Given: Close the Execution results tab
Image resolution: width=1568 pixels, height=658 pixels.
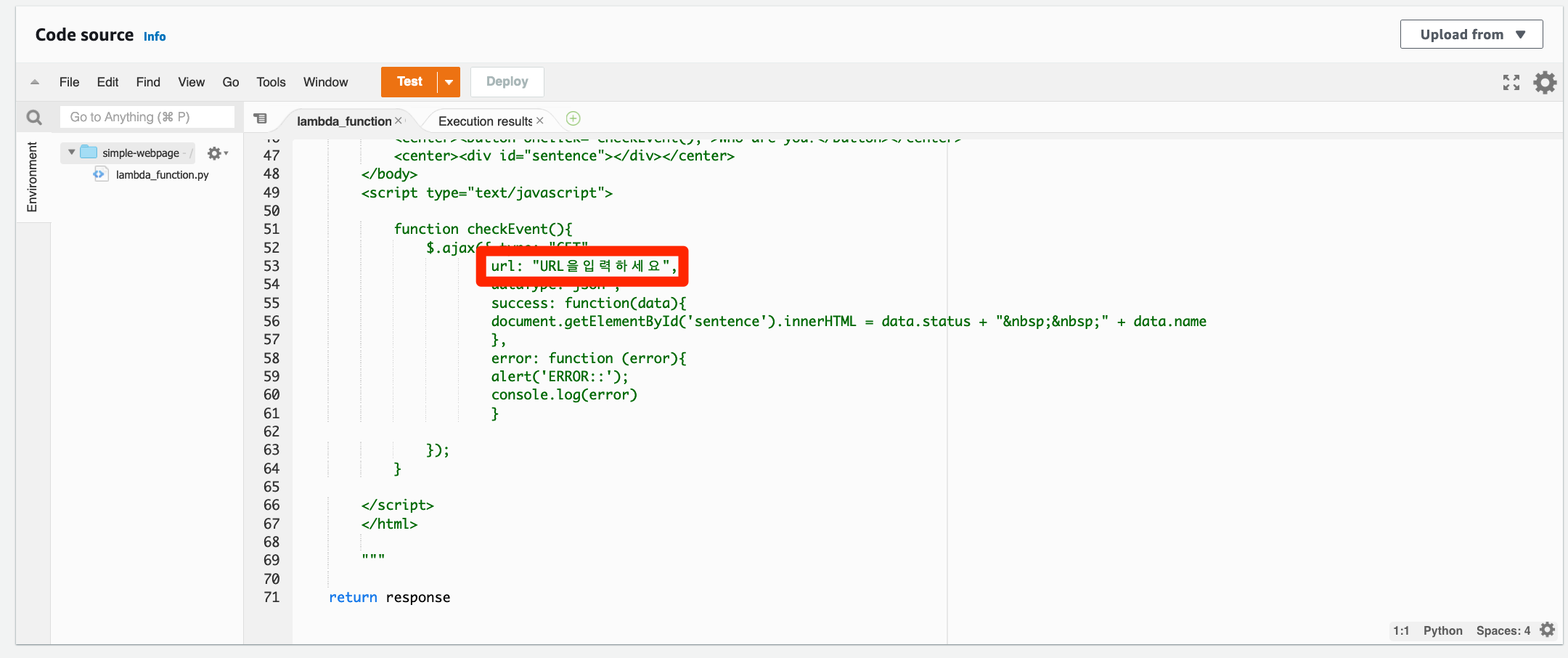Looking at the screenshot, I should point(540,121).
